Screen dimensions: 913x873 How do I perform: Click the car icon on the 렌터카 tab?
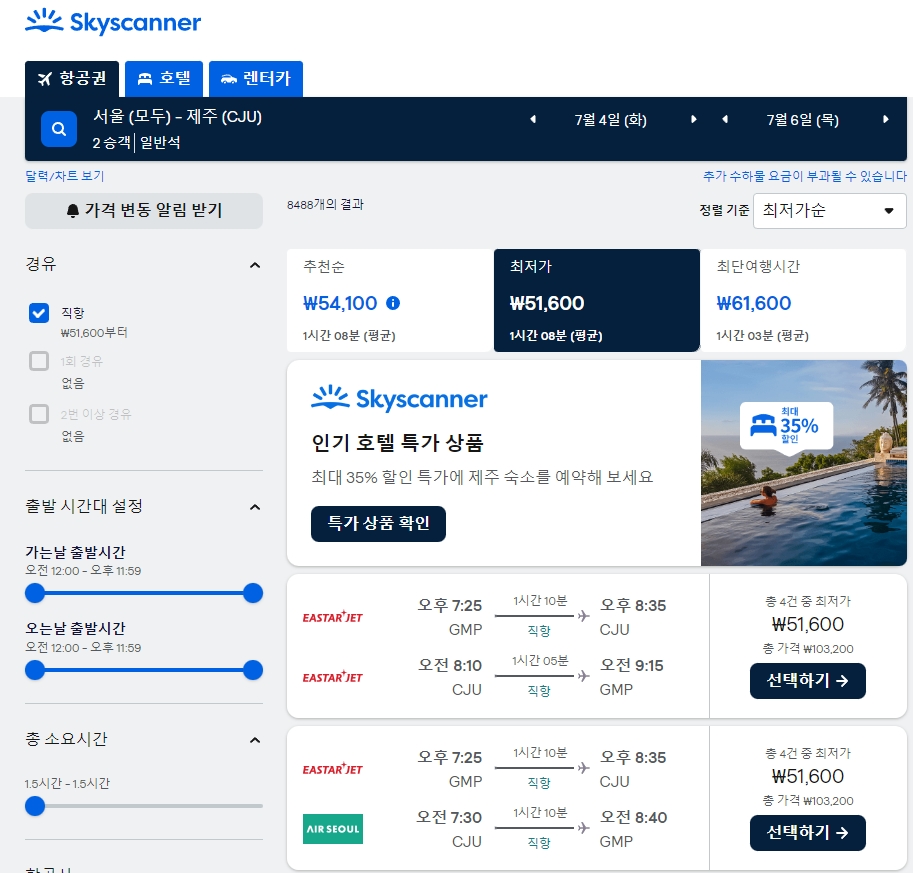(230, 78)
